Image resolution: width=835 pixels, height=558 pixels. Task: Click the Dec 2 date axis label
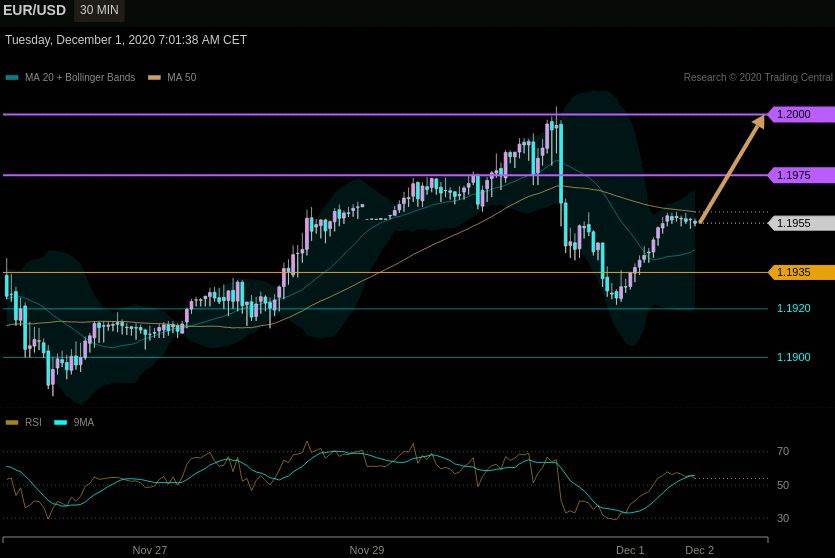click(699, 550)
